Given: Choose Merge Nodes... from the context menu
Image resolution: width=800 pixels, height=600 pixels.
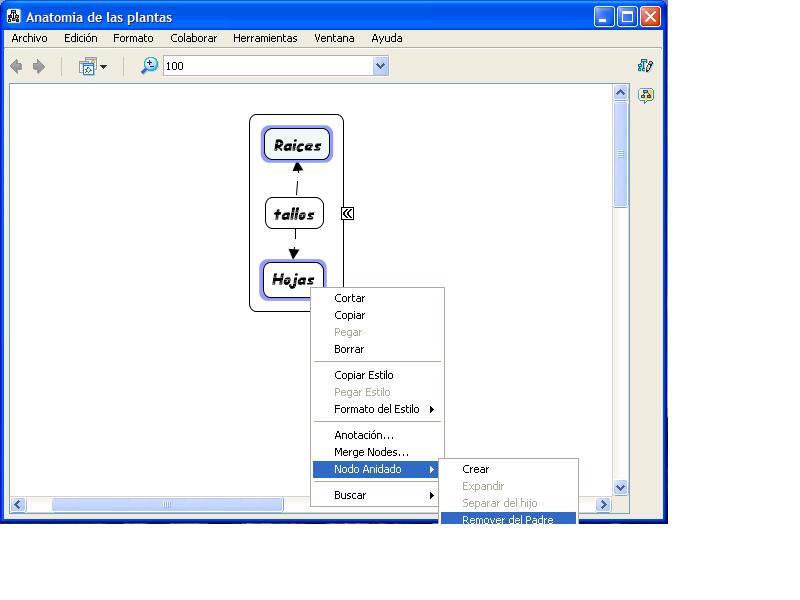Looking at the screenshot, I should pos(378,452).
